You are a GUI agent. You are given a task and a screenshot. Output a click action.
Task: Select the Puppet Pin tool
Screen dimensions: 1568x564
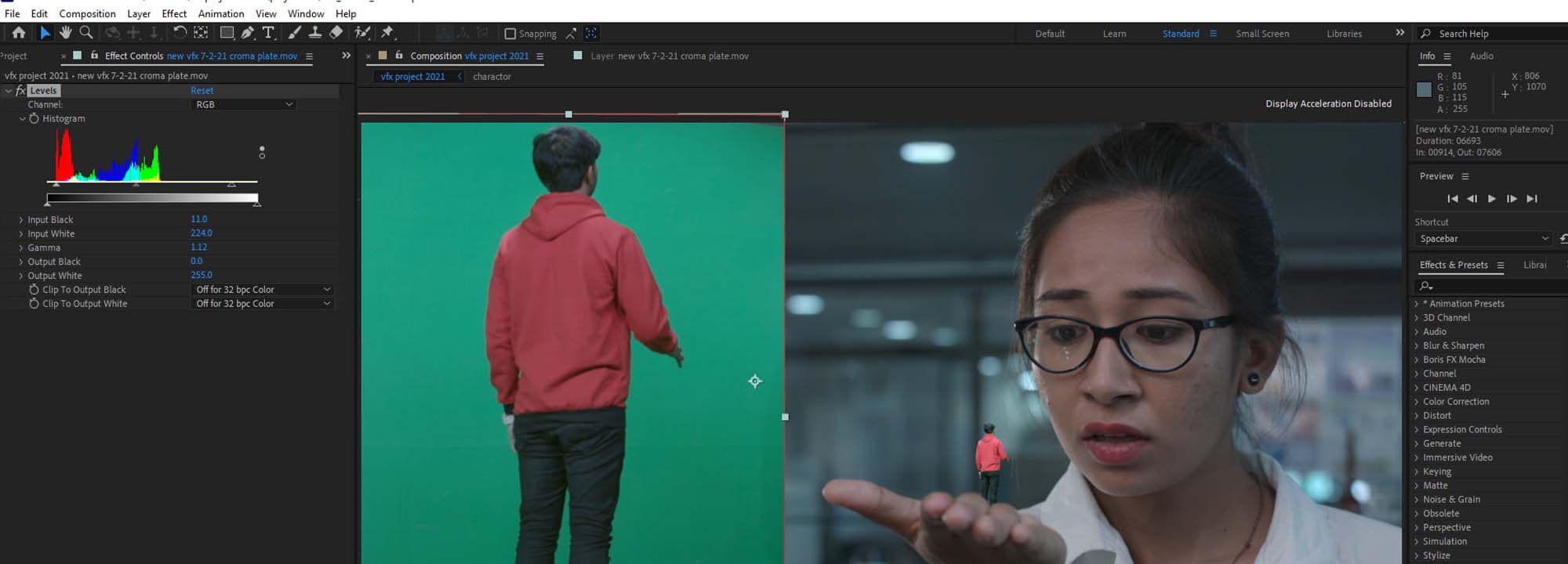[x=387, y=33]
